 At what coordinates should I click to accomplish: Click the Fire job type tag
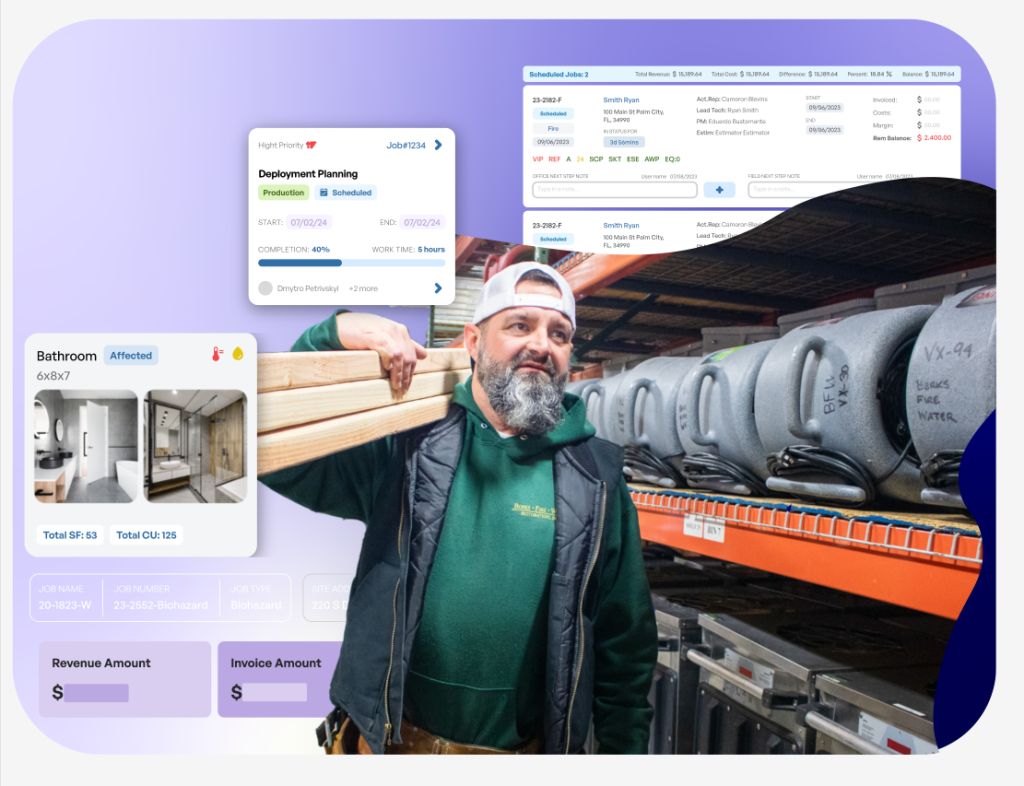pos(553,129)
